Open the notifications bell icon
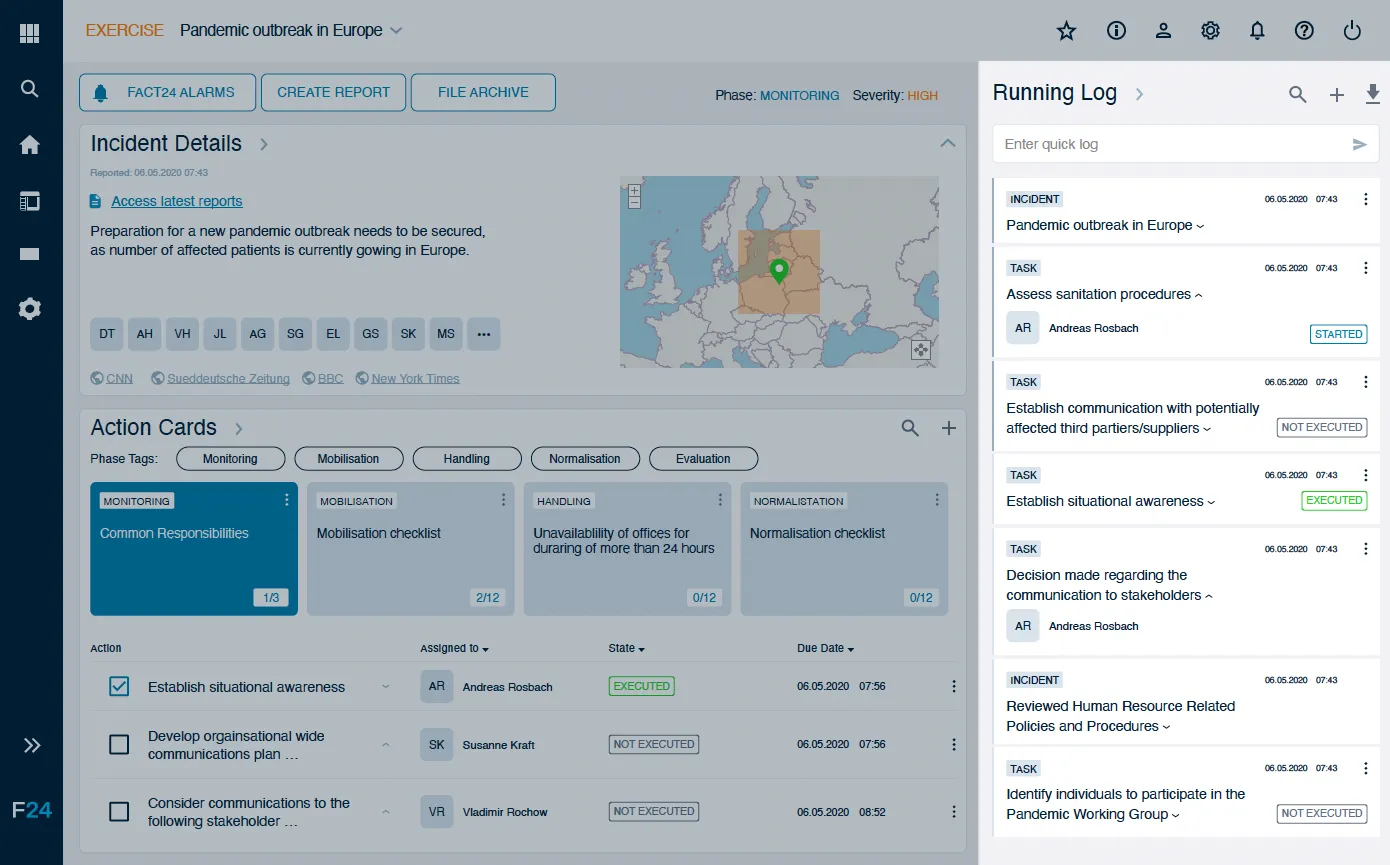The image size is (1390, 865). pyautogui.click(x=1257, y=31)
